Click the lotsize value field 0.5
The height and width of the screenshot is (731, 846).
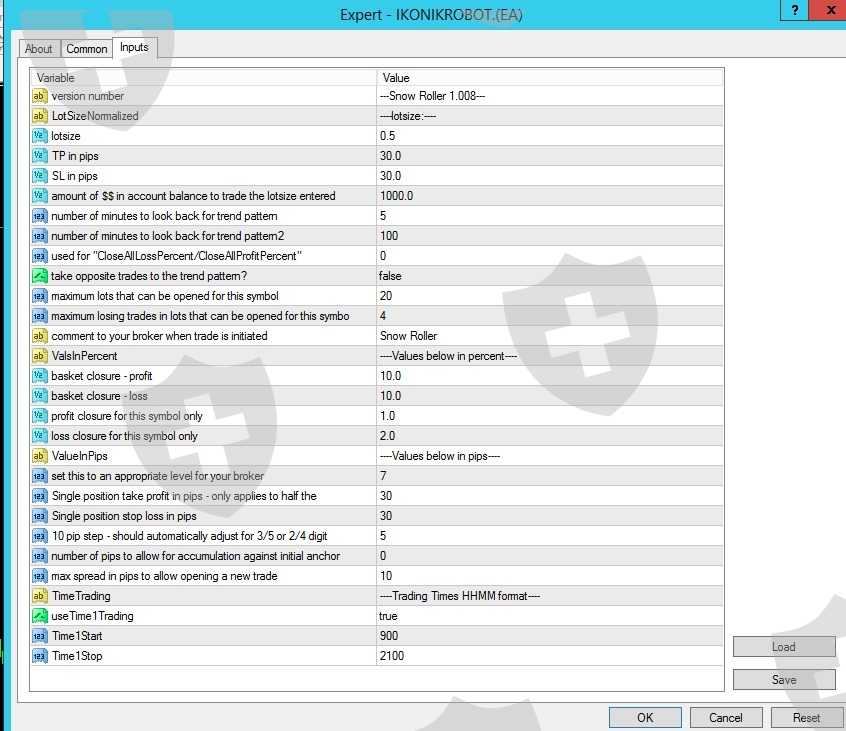(x=550, y=136)
